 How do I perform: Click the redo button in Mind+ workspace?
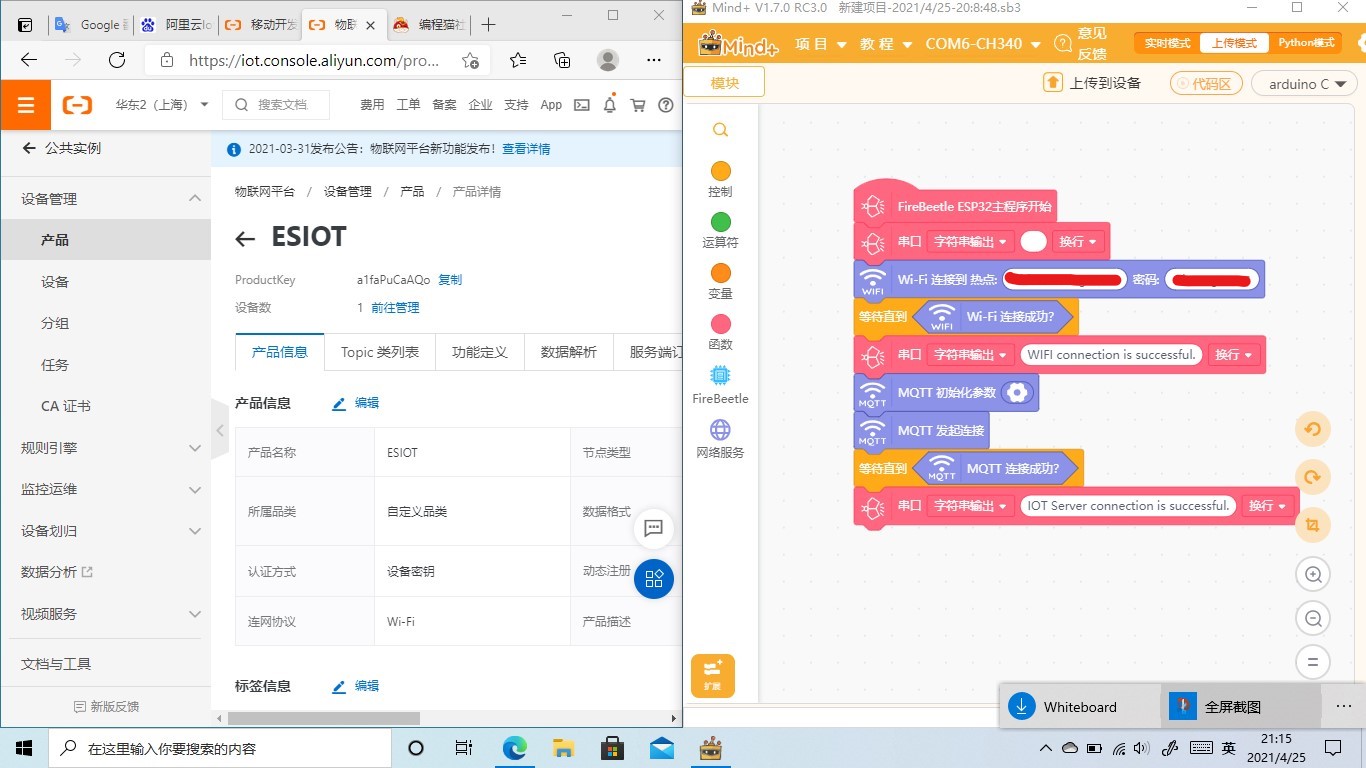1313,477
